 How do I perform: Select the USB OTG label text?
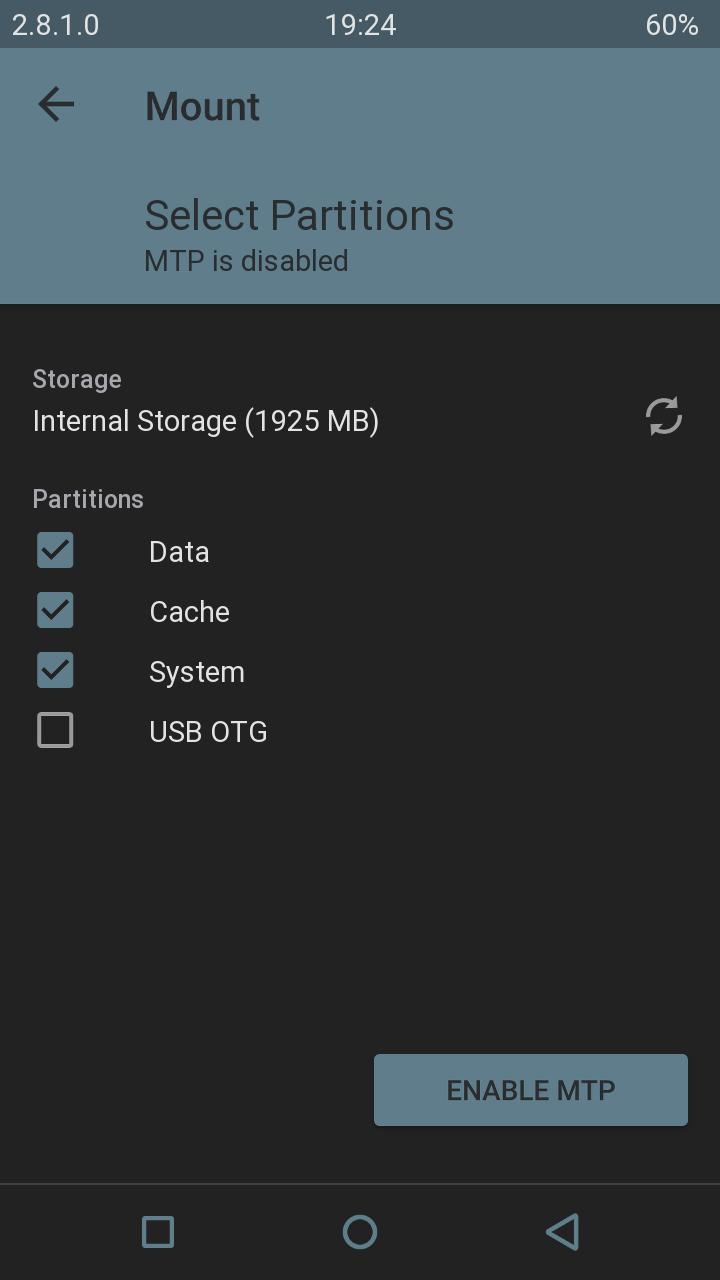click(x=208, y=732)
